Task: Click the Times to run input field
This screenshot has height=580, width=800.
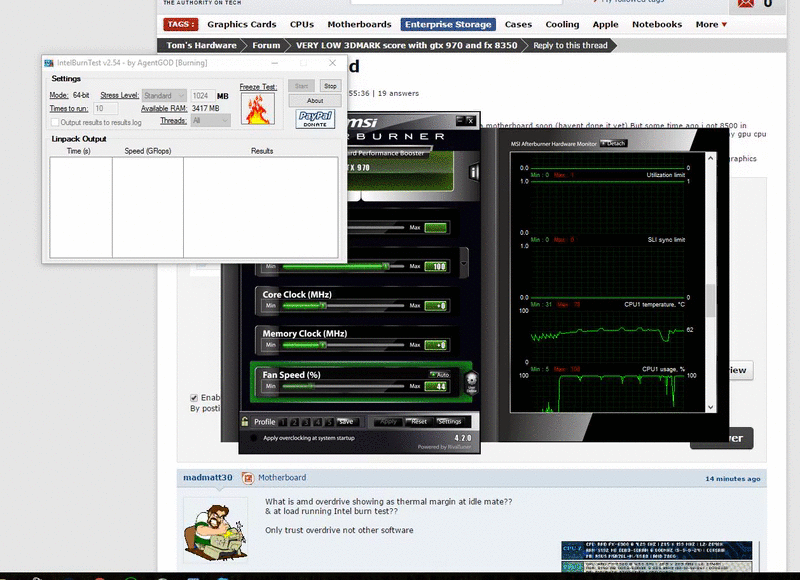Action: click(x=106, y=108)
